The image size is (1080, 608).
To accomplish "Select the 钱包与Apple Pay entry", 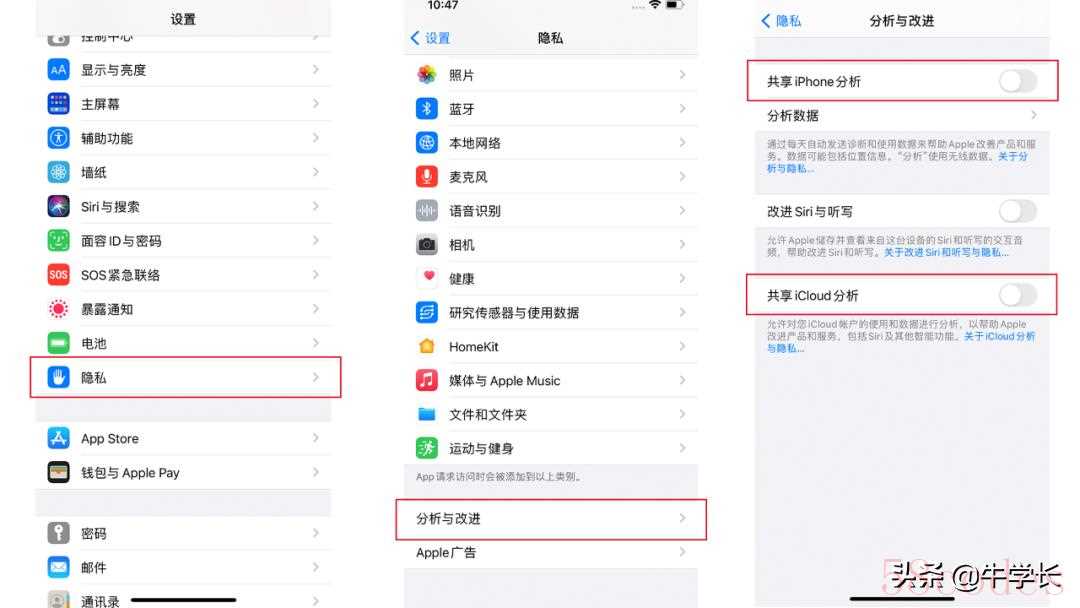I will (183, 472).
